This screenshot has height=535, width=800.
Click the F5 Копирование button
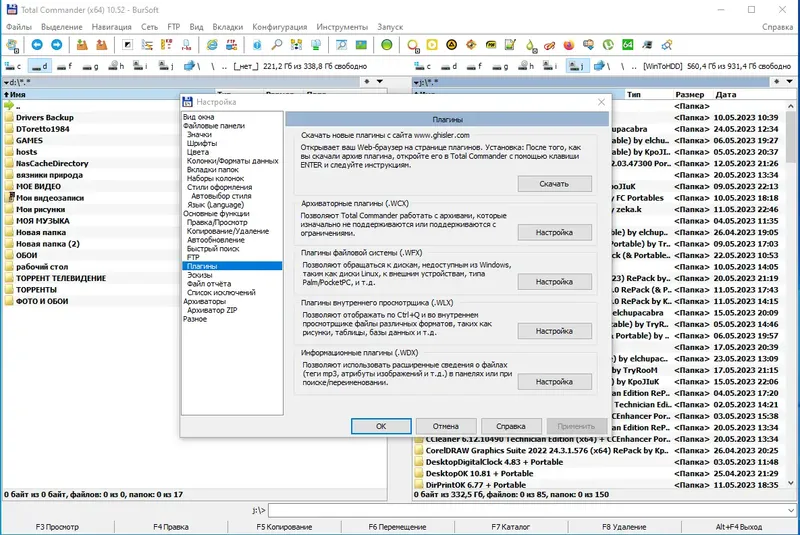(x=284, y=527)
